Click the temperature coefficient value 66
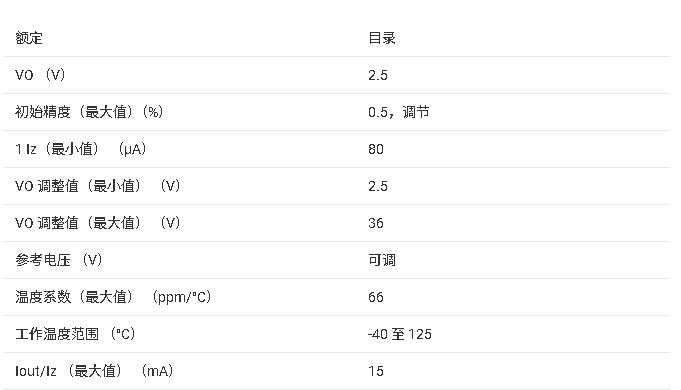The width and height of the screenshot is (681, 390). [x=376, y=297]
